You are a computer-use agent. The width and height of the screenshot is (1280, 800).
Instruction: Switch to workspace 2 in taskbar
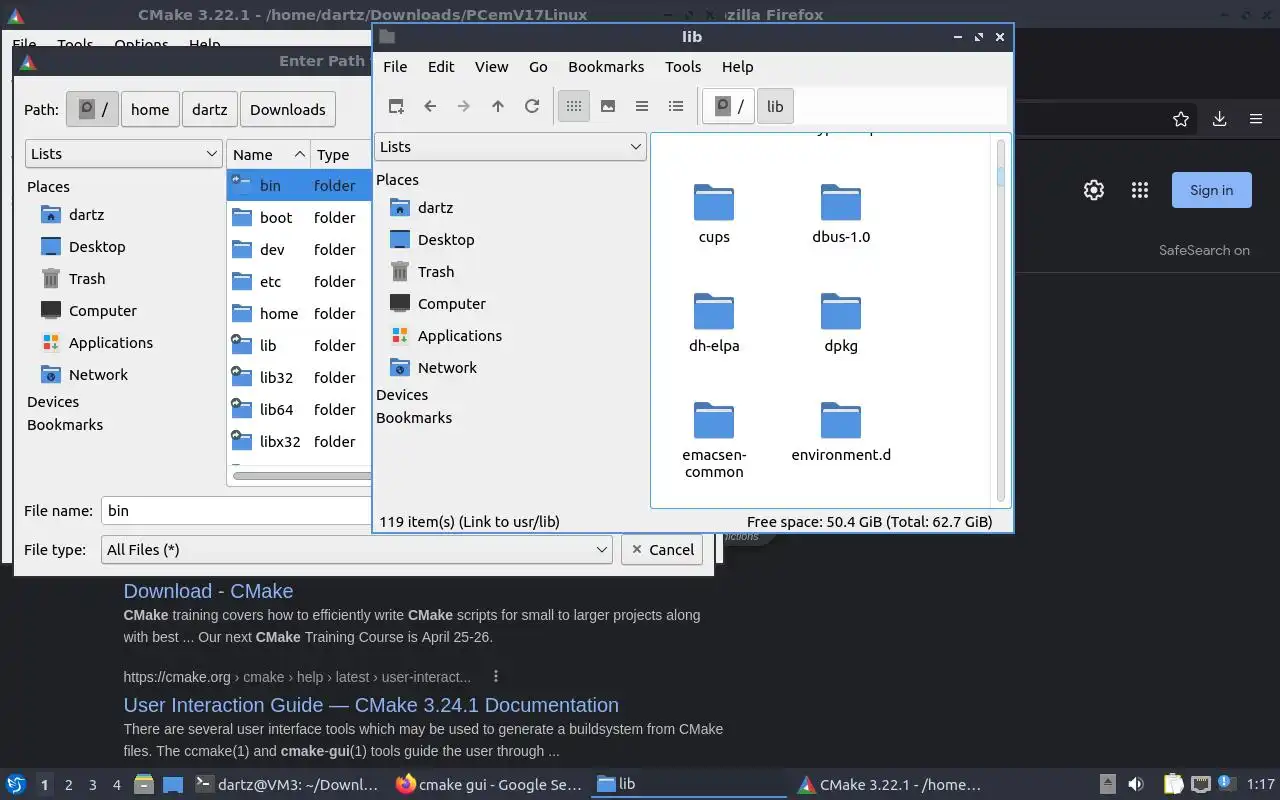click(x=68, y=785)
